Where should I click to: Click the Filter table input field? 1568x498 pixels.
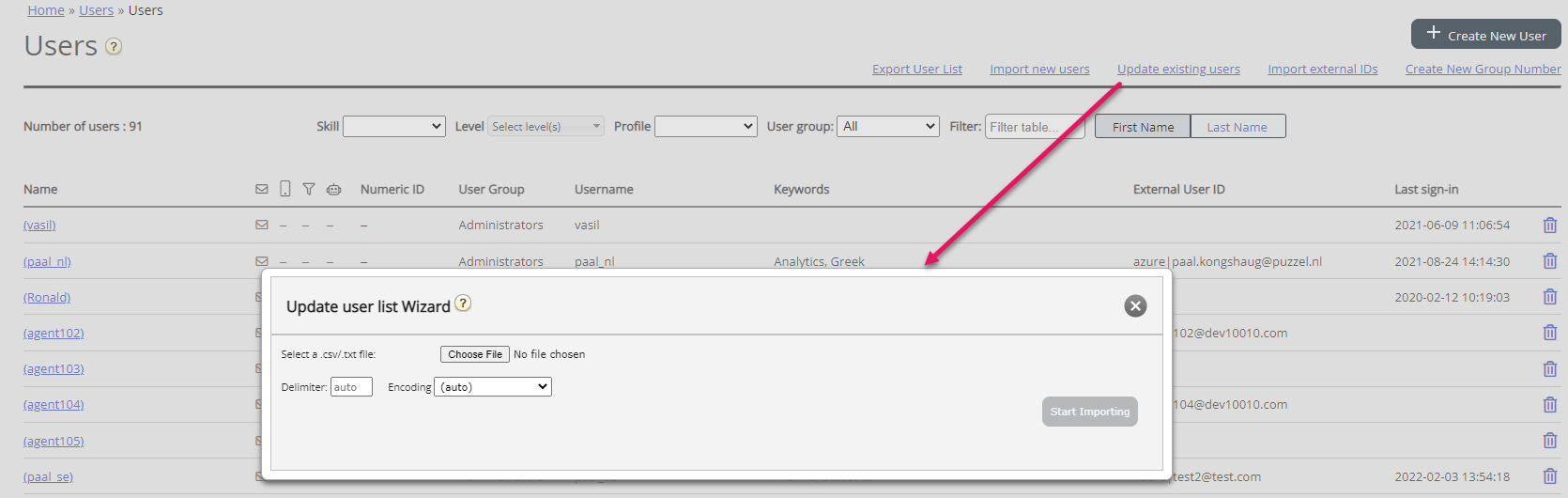(x=1034, y=127)
